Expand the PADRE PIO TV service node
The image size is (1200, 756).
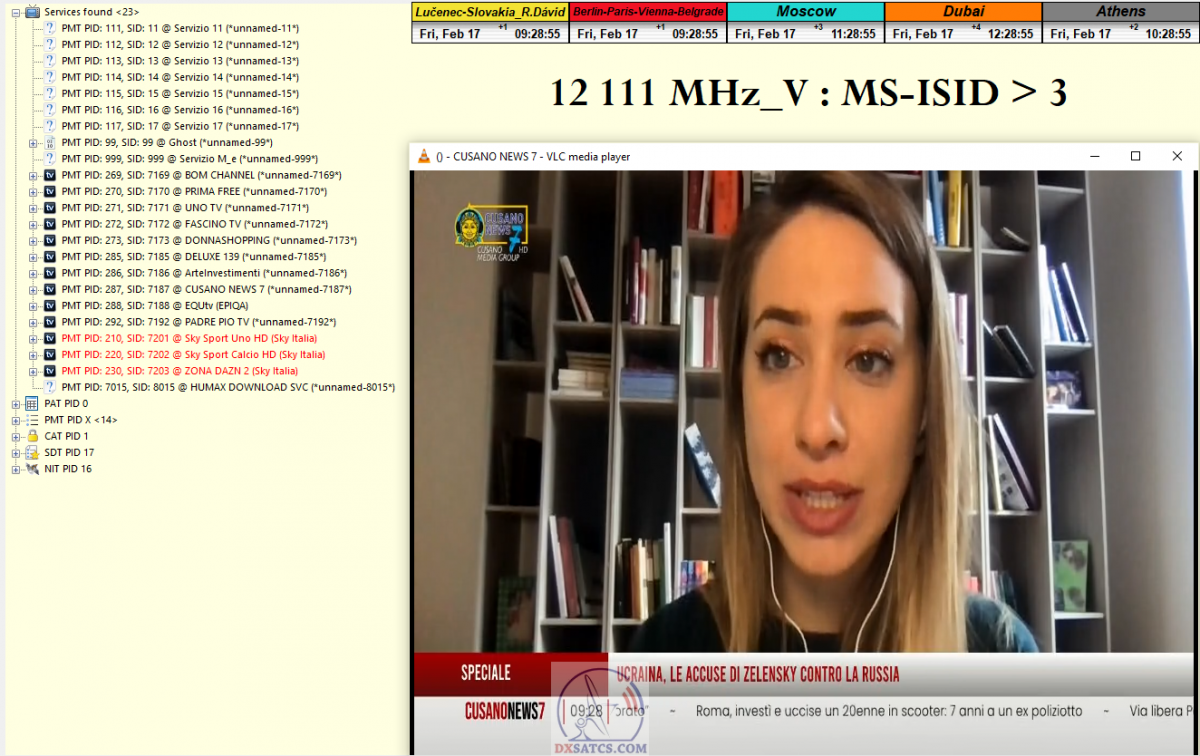(x=33, y=322)
